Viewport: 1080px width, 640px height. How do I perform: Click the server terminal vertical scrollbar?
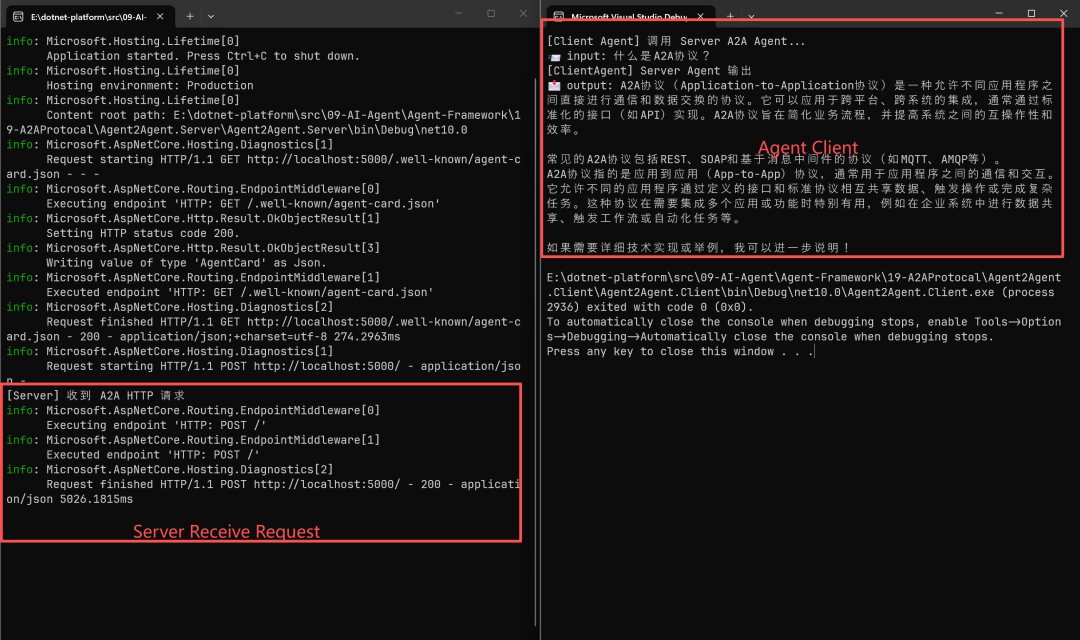[535, 351]
